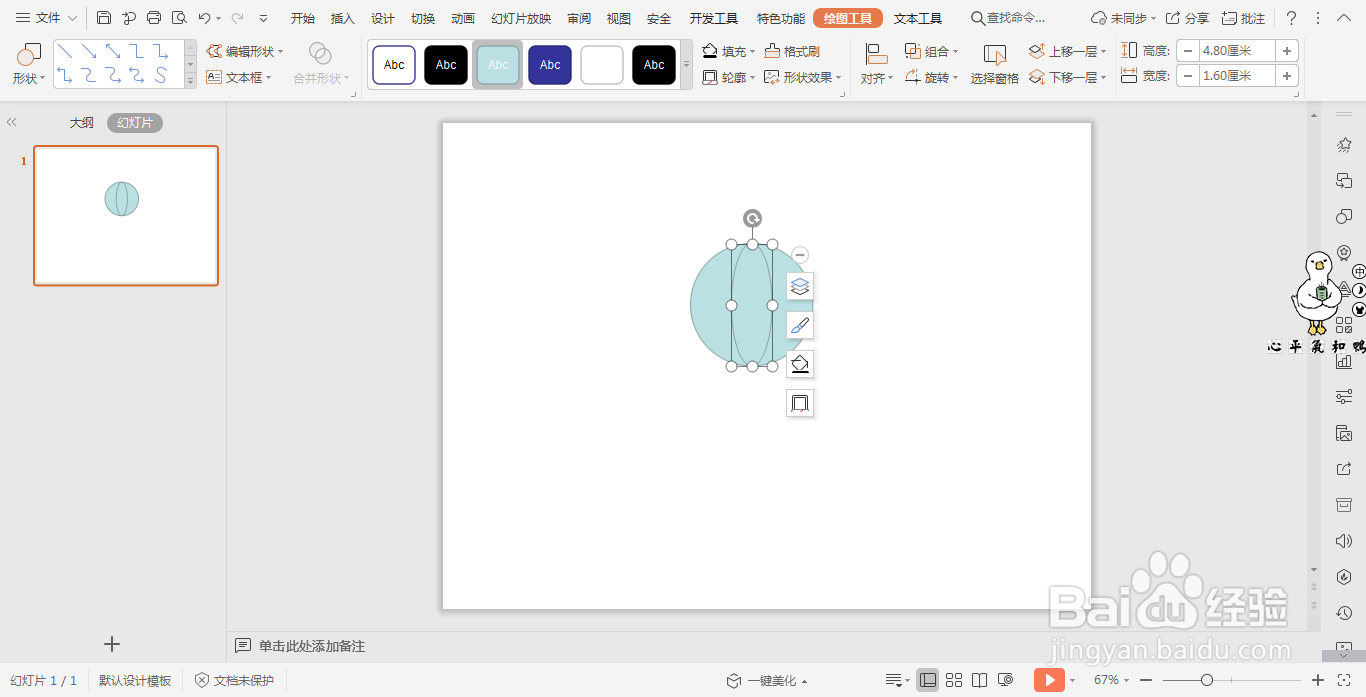Click the Undo arrow icon
This screenshot has width=1366, height=697.
point(204,18)
